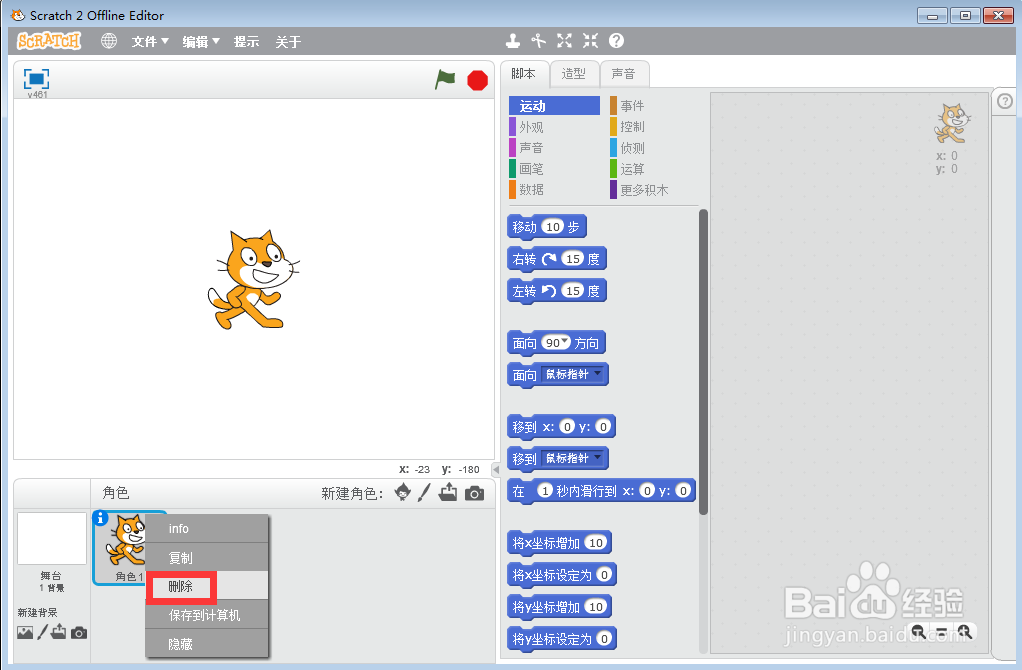1022x670 pixels.
Task: Zoom out in scripts area
Action: click(x=918, y=632)
